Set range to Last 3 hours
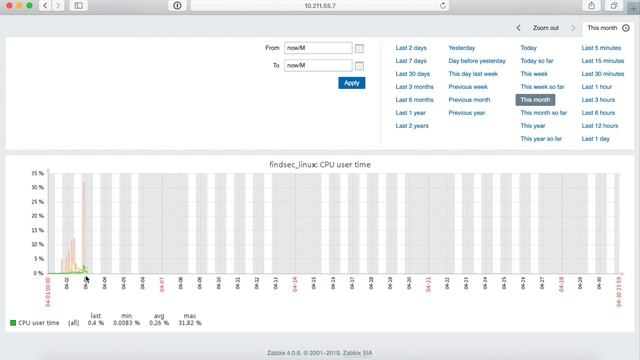Viewport: 640px width, 360px height. [x=598, y=100]
